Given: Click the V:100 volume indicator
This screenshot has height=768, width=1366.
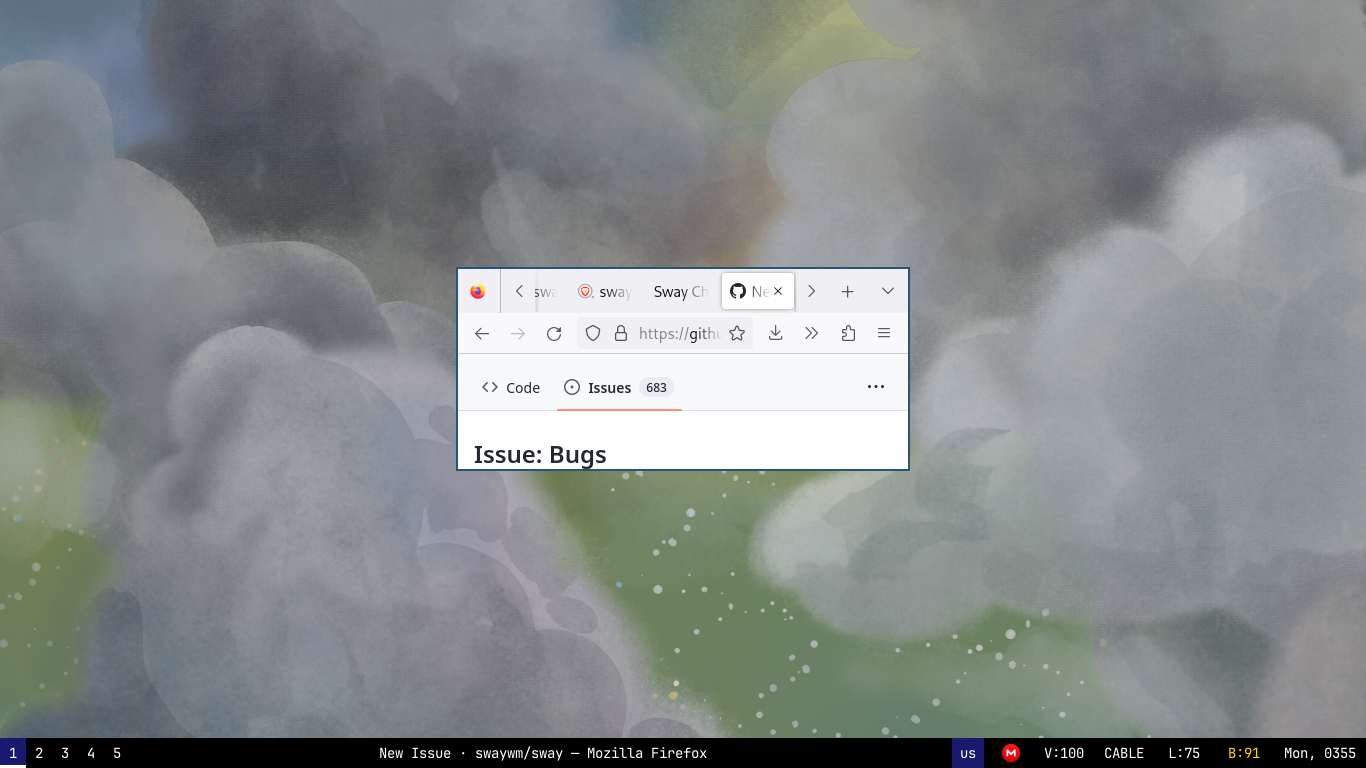Looking at the screenshot, I should click(x=1064, y=753).
